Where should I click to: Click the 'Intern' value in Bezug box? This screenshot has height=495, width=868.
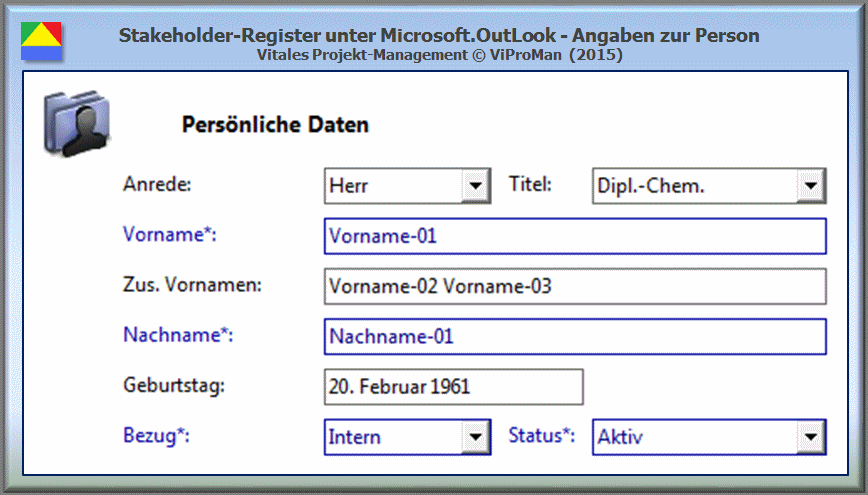click(354, 437)
